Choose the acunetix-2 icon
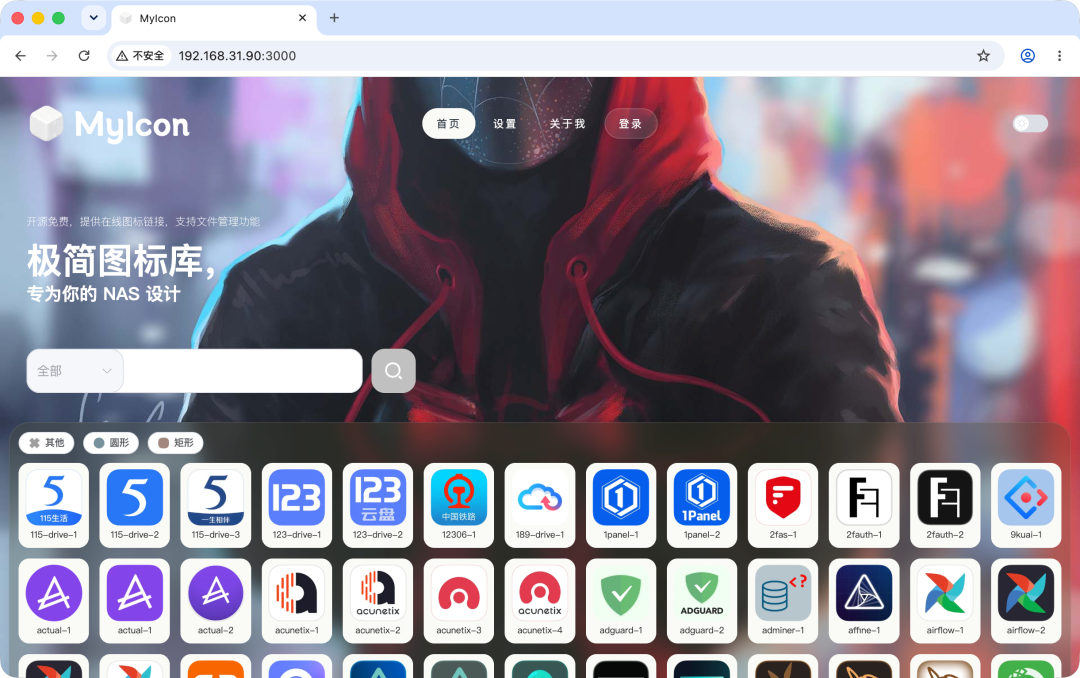The width and height of the screenshot is (1080, 678). tap(377, 601)
